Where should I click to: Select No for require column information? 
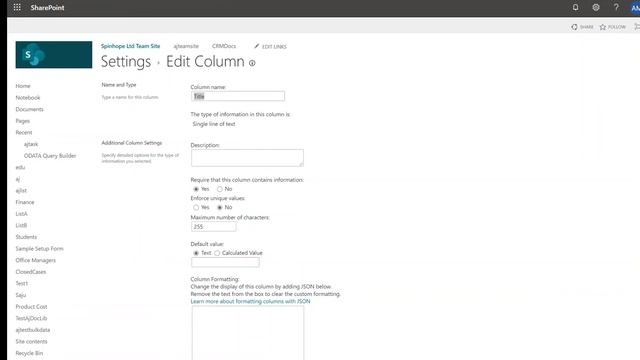[220, 189]
